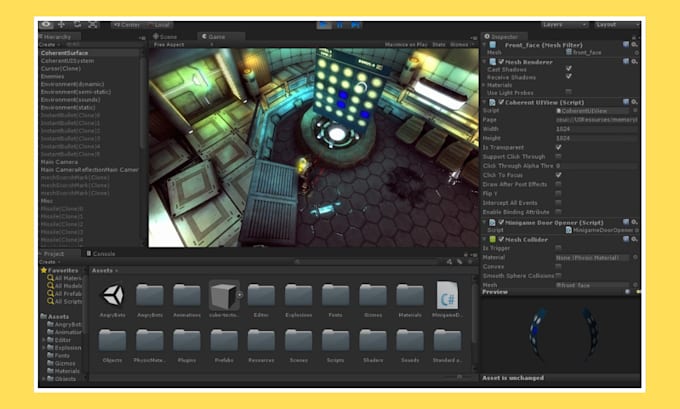Screen dimensions: 680x409
Task: Enable the Intercept All Events checkbox
Action: [559, 203]
